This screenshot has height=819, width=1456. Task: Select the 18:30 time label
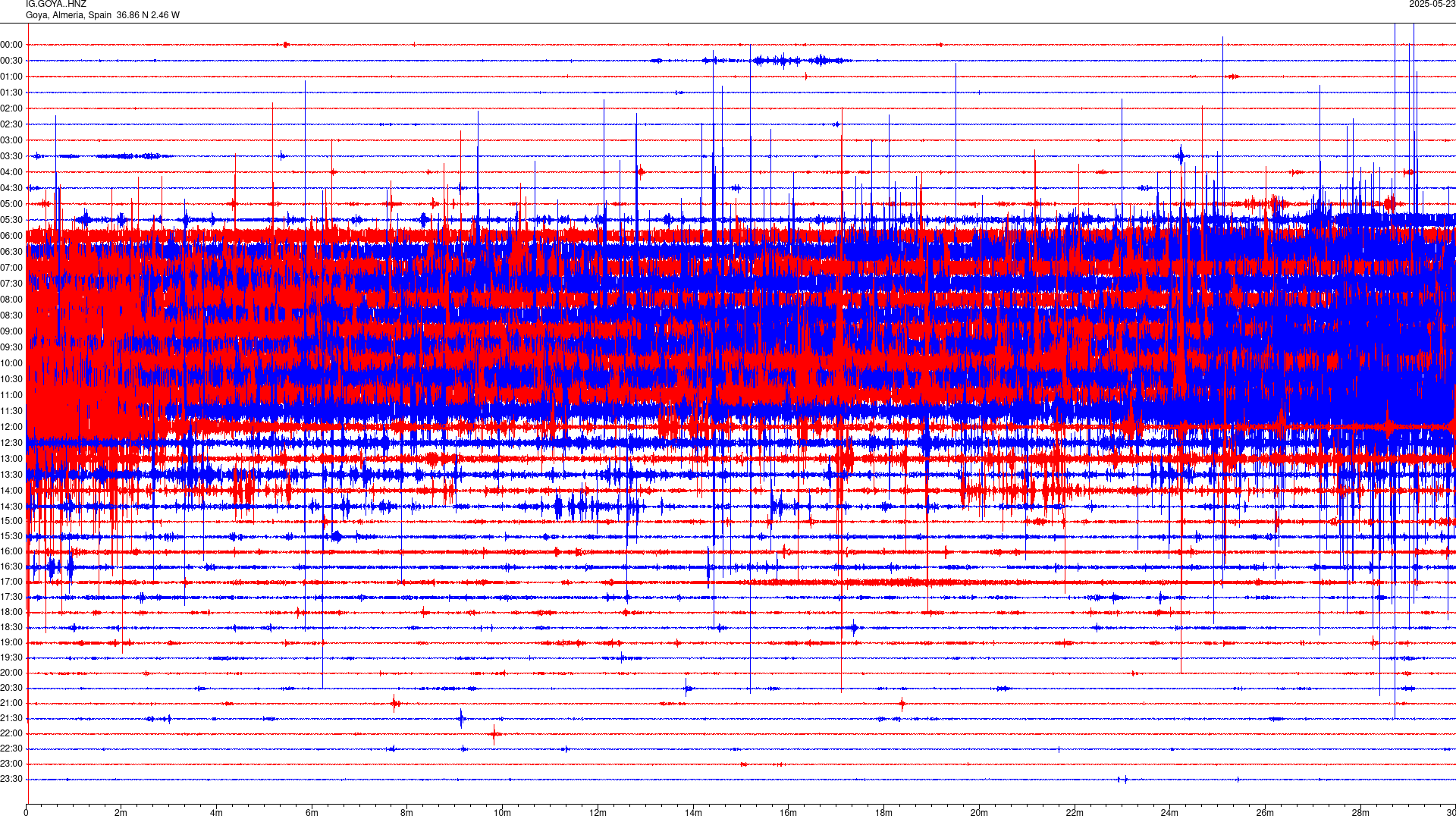point(11,628)
